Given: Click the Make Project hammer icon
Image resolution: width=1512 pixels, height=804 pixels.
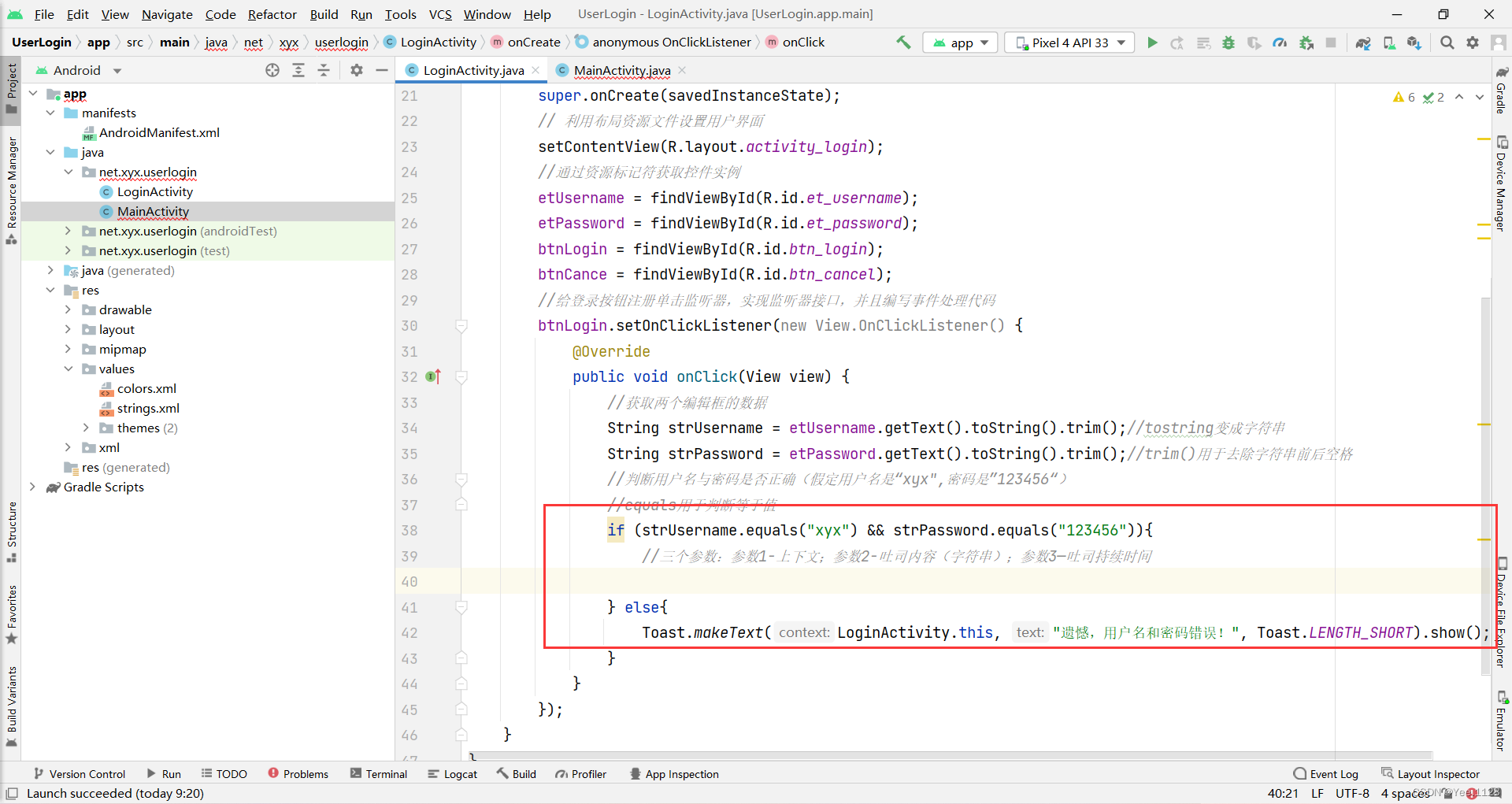Looking at the screenshot, I should pyautogui.click(x=903, y=43).
